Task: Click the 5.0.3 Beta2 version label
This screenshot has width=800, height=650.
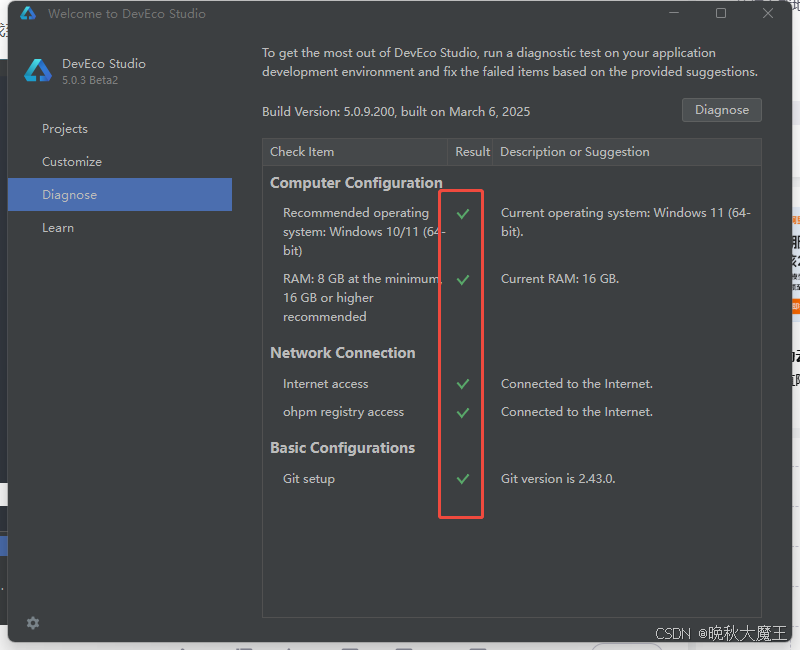Action: [90, 80]
